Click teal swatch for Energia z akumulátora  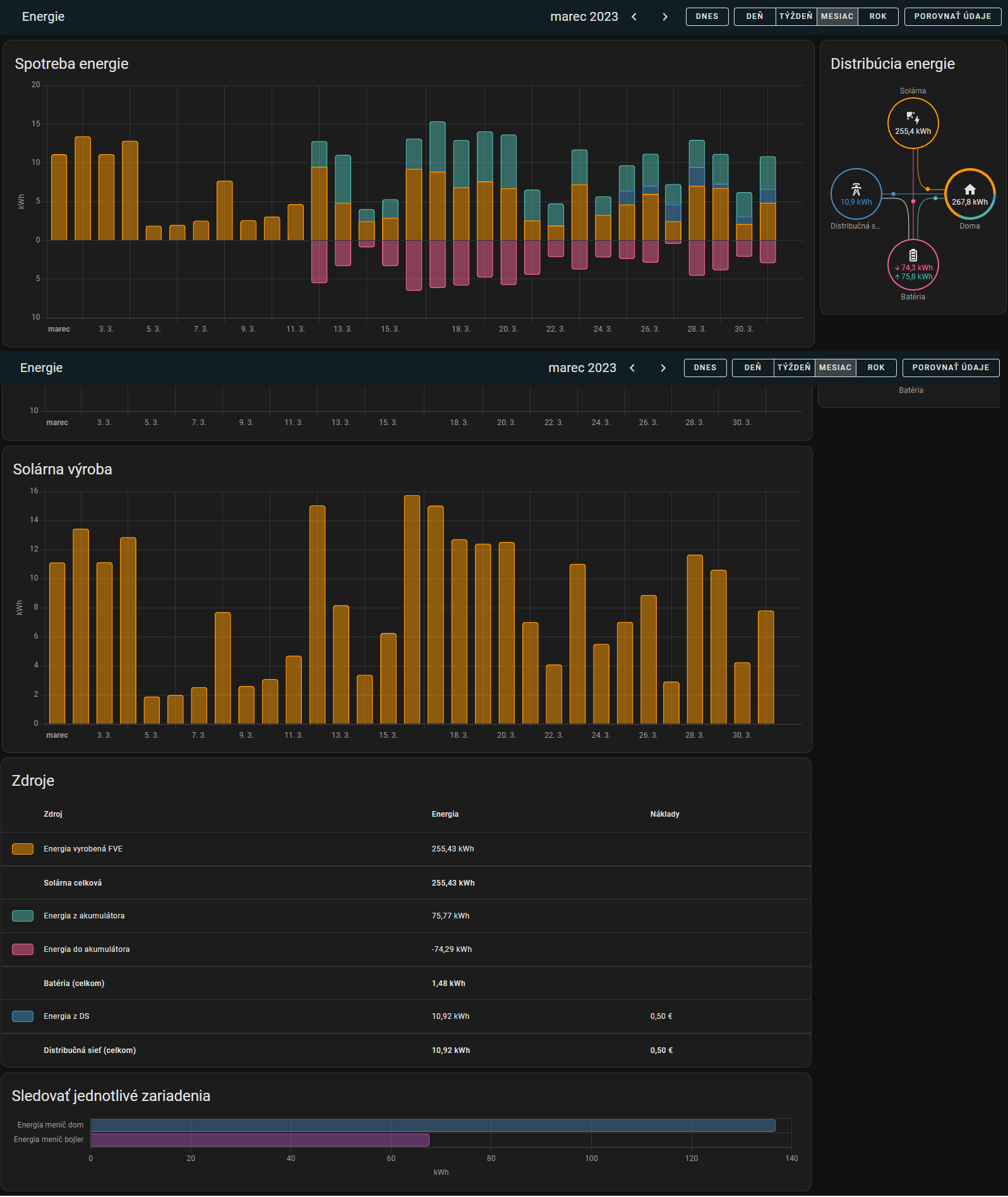coord(23,916)
